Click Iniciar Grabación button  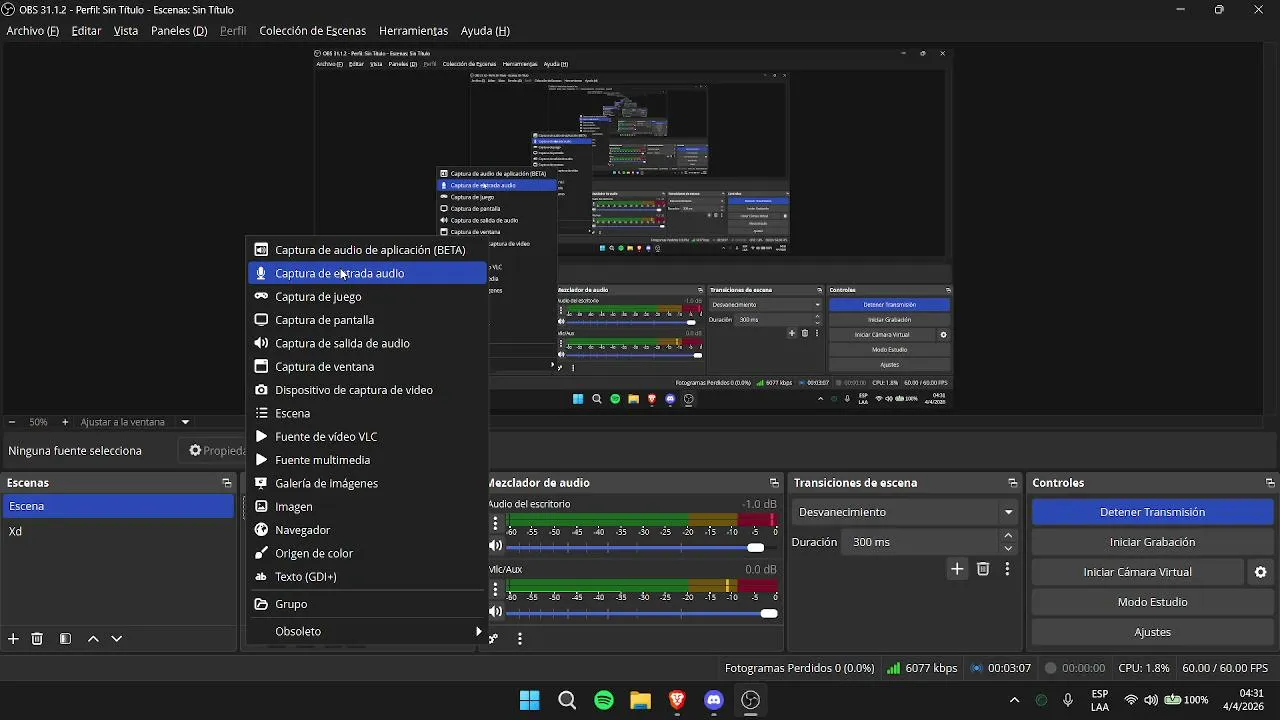(x=1152, y=542)
